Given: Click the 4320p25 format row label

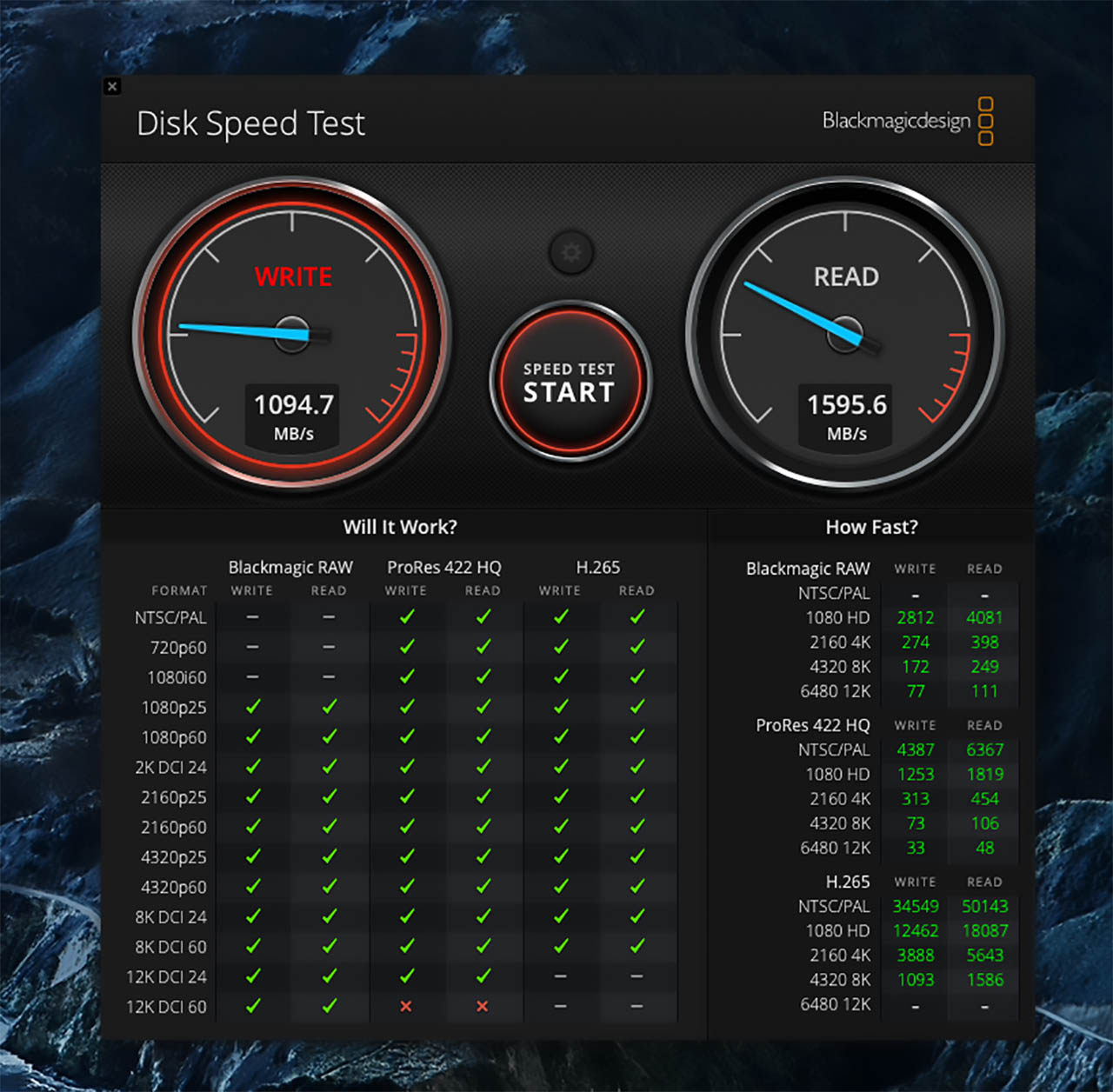Looking at the screenshot, I should click(174, 857).
